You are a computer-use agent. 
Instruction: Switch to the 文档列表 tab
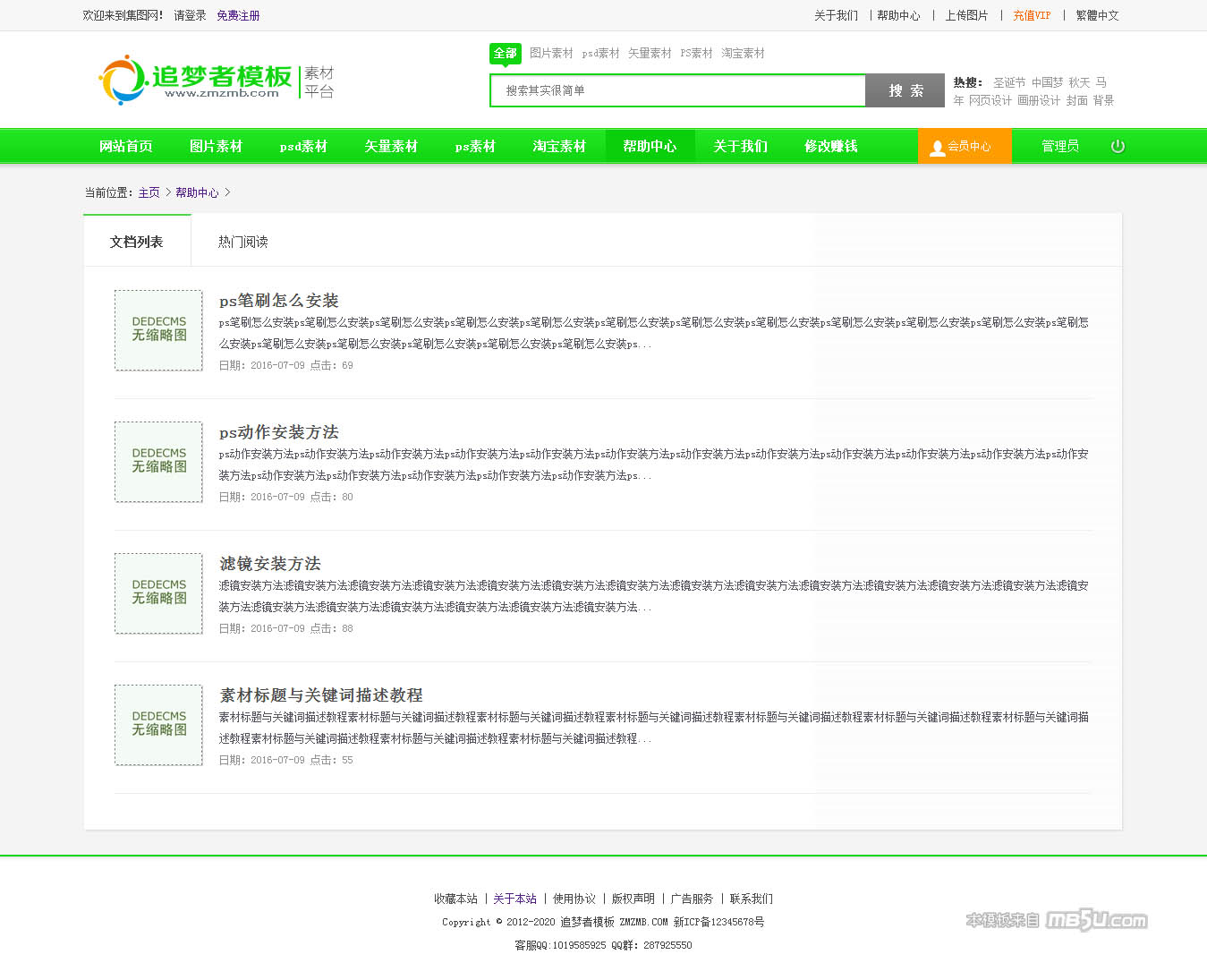(137, 242)
